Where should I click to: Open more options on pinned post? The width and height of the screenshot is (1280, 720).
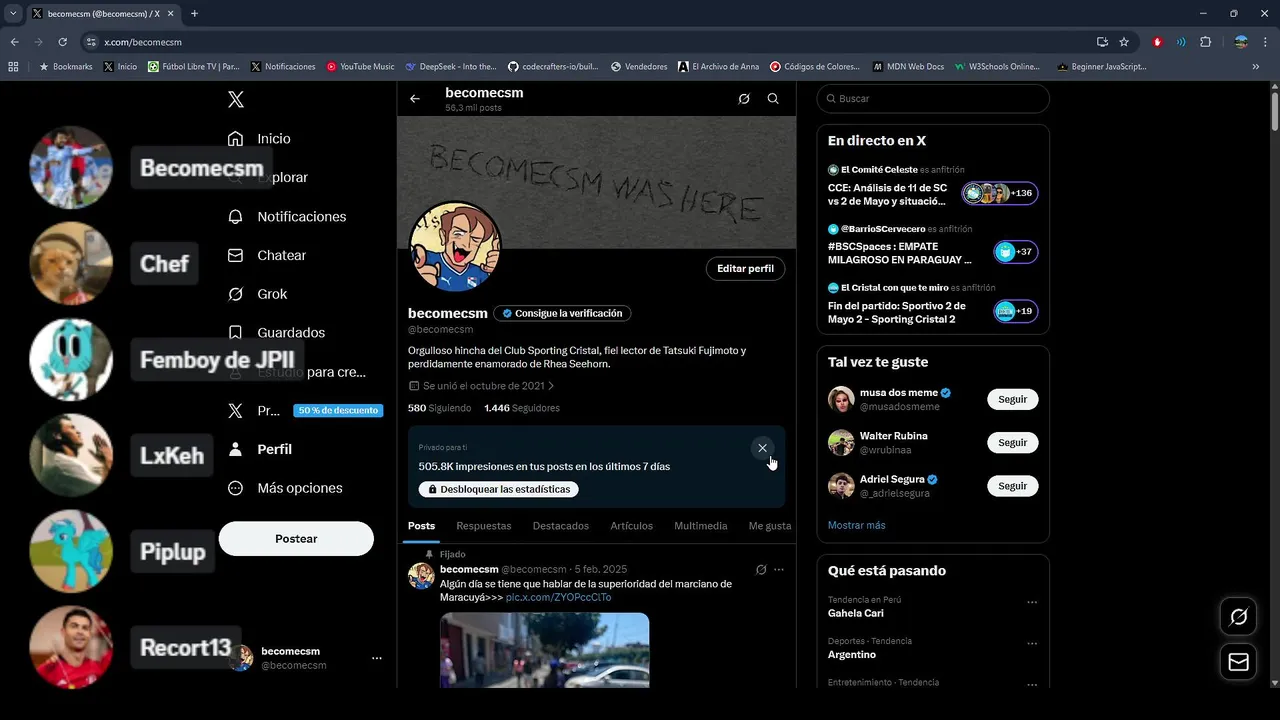coord(779,570)
